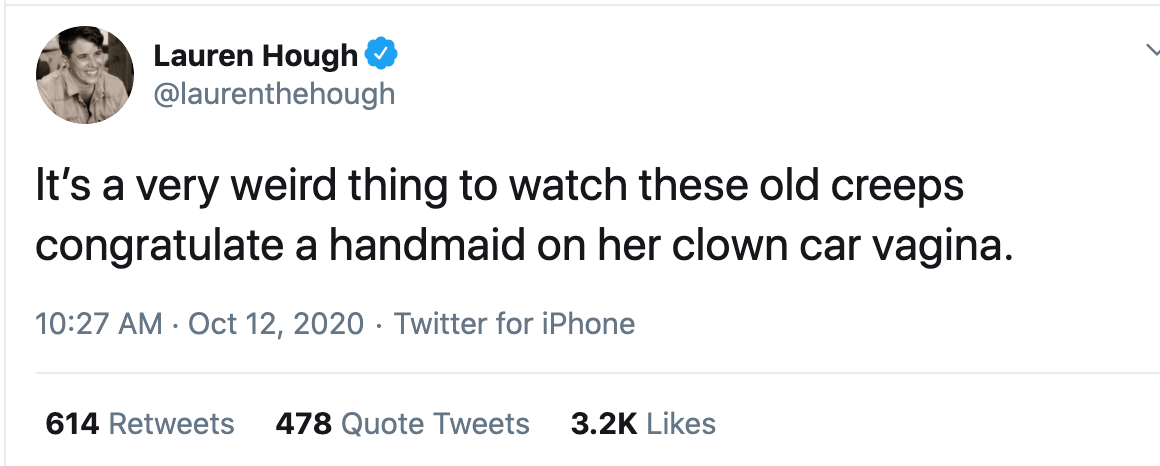Screen dimensions: 1160x466
Task: View the 614 Retweets list
Action: (140, 424)
